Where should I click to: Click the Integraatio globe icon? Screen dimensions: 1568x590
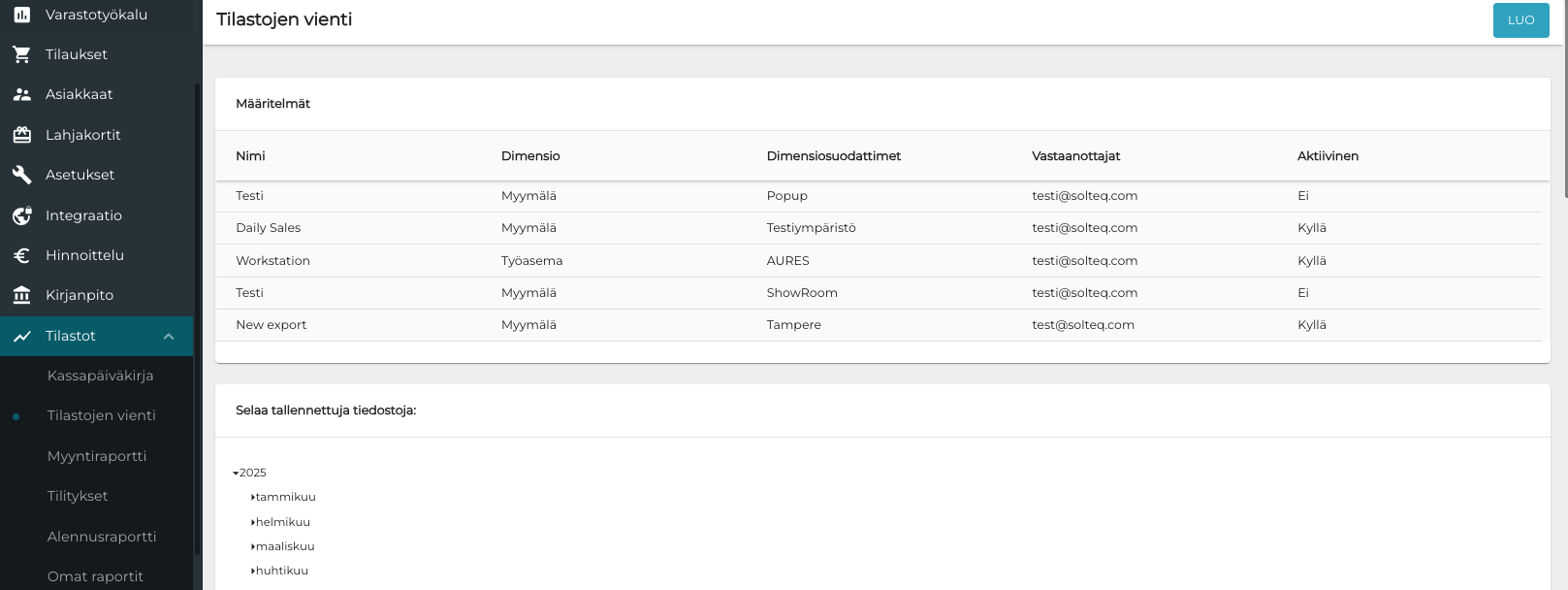[x=21, y=215]
